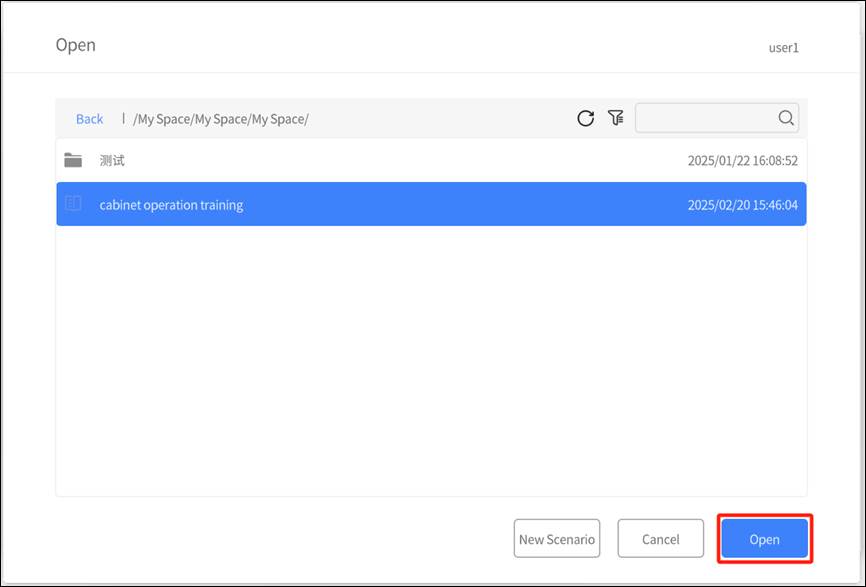Go back using the Back link
The width and height of the screenshot is (866, 587).
tap(89, 119)
